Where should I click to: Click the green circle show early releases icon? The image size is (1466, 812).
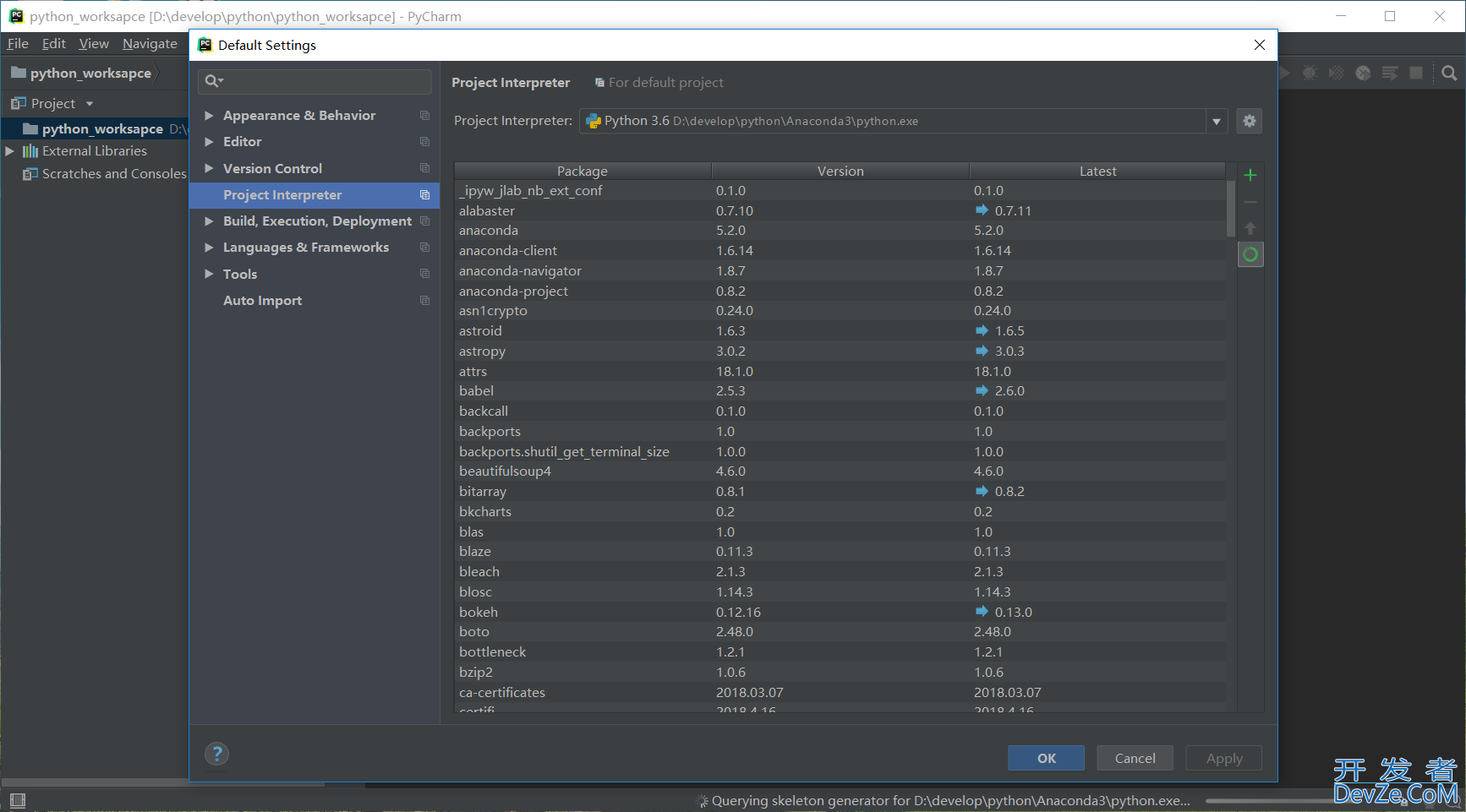coord(1250,254)
